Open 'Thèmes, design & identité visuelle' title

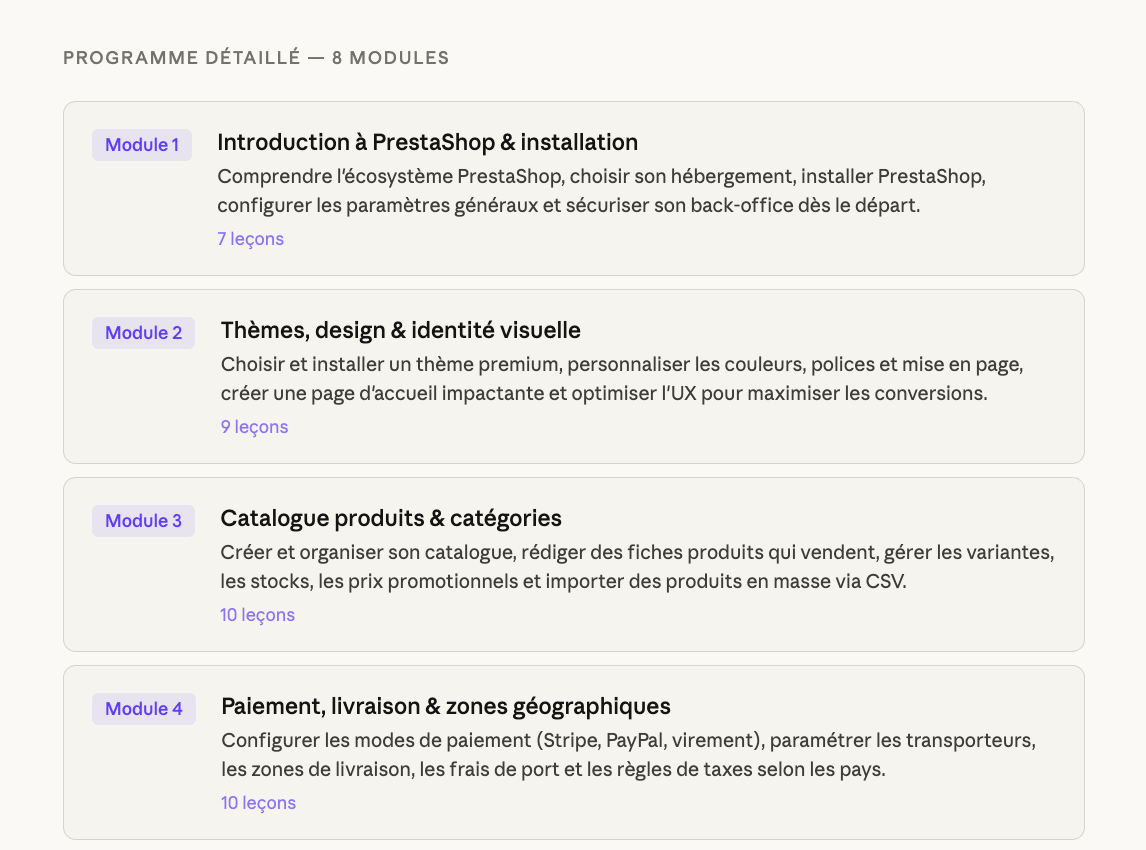pos(400,330)
